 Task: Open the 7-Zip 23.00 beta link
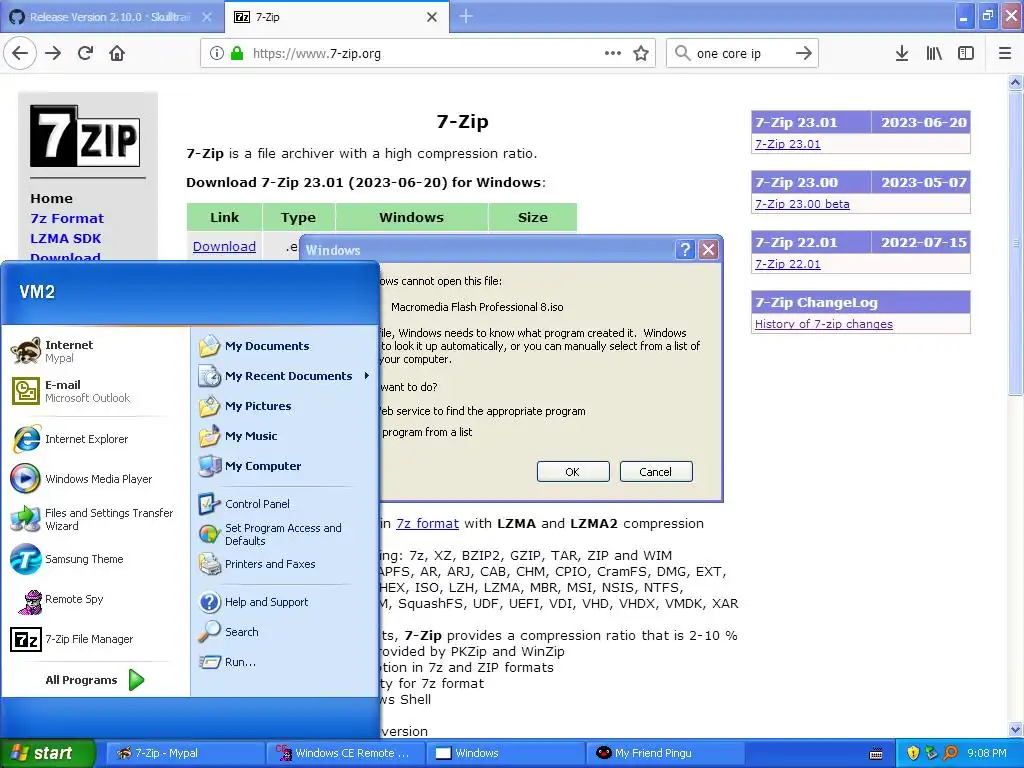click(x=802, y=204)
